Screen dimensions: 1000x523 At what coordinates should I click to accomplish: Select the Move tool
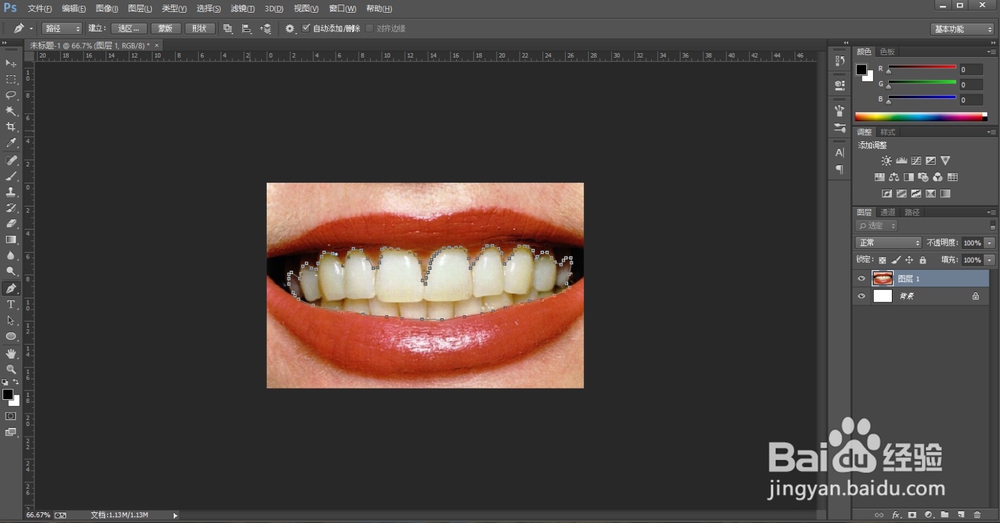[11, 63]
